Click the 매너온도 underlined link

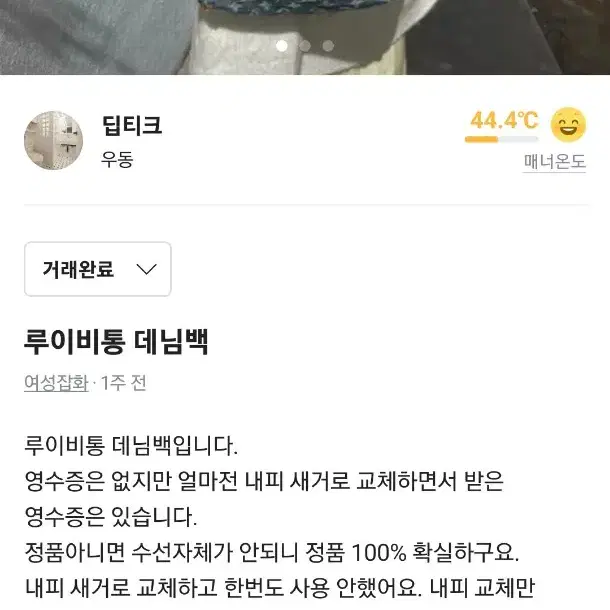(554, 161)
